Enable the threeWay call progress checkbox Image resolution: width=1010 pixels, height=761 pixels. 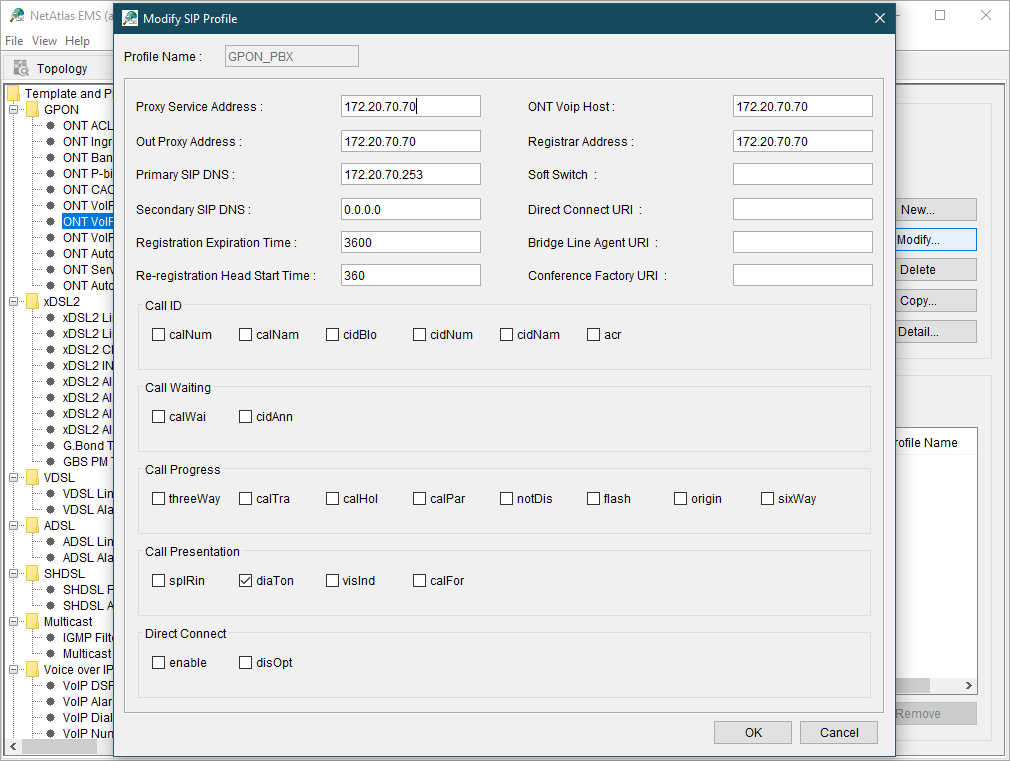[x=159, y=499]
